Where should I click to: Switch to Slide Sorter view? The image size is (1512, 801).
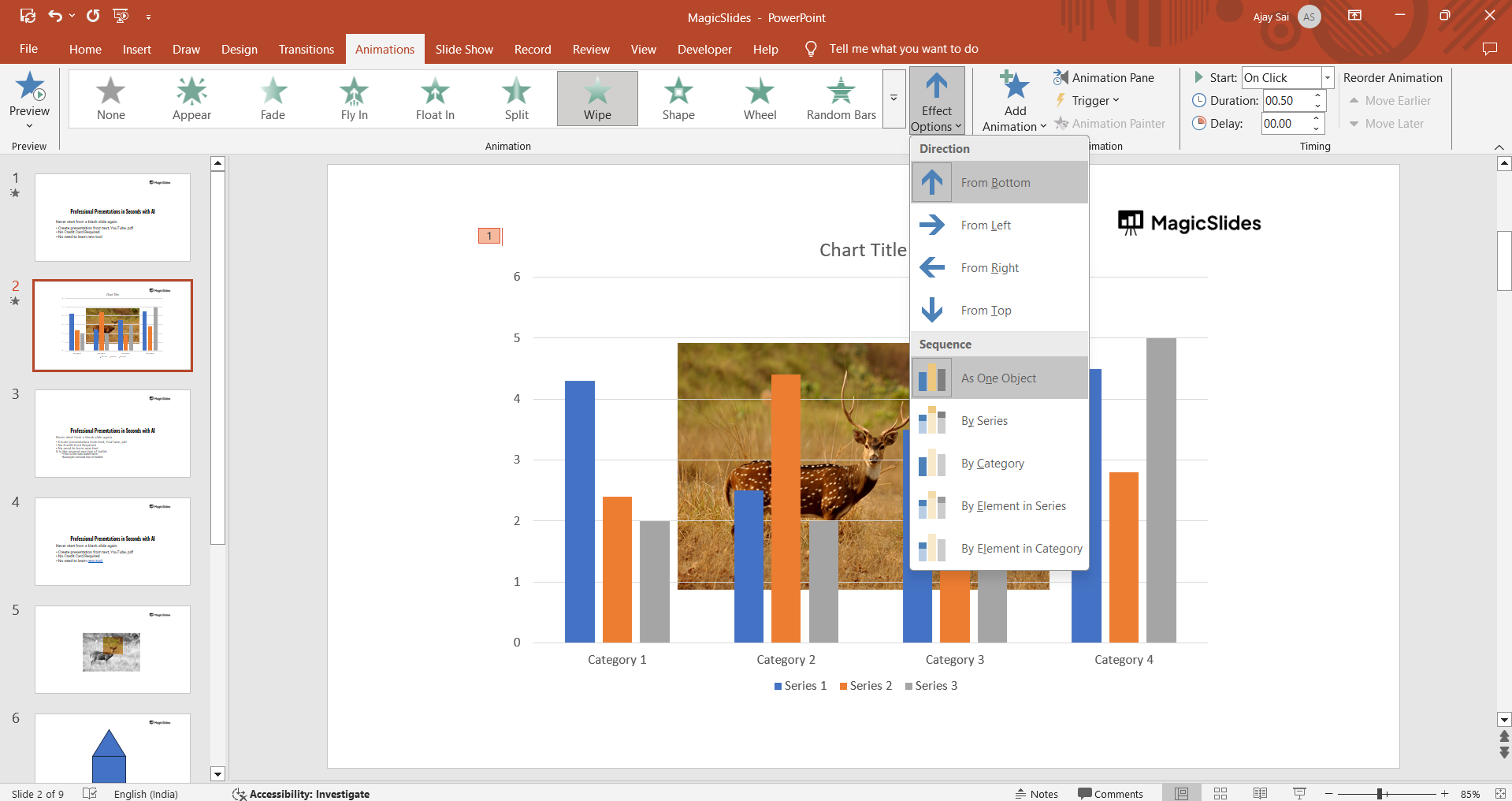1220,793
